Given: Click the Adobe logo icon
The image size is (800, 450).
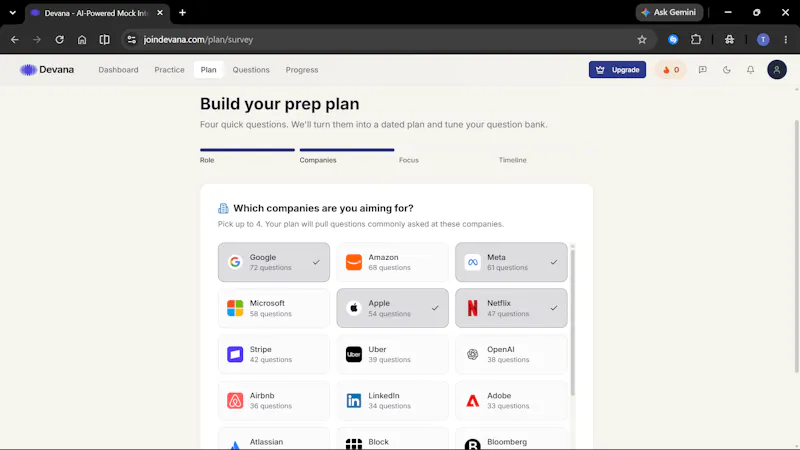Looking at the screenshot, I should click(472, 401).
